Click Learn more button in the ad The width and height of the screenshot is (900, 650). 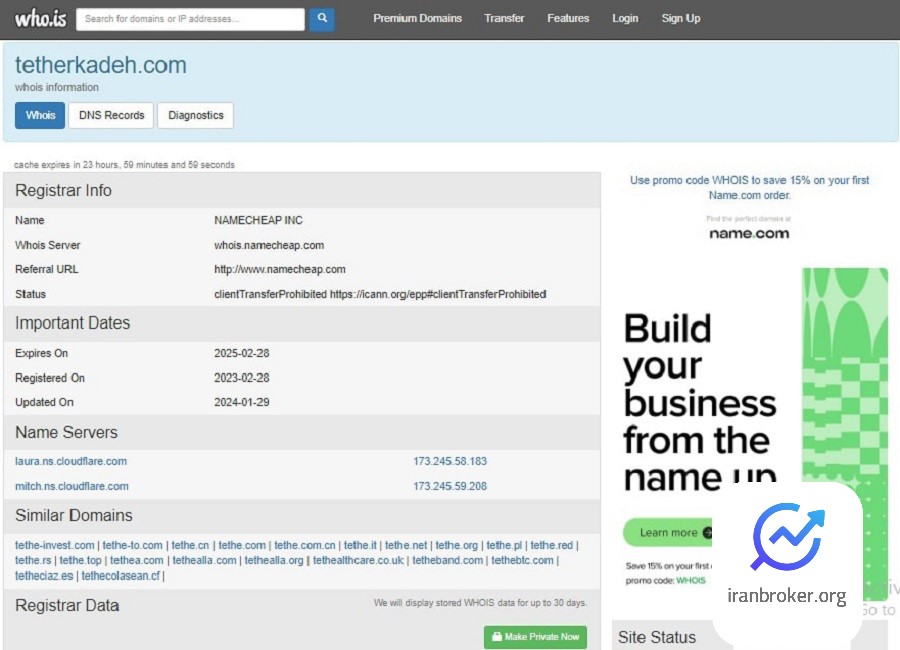point(669,533)
